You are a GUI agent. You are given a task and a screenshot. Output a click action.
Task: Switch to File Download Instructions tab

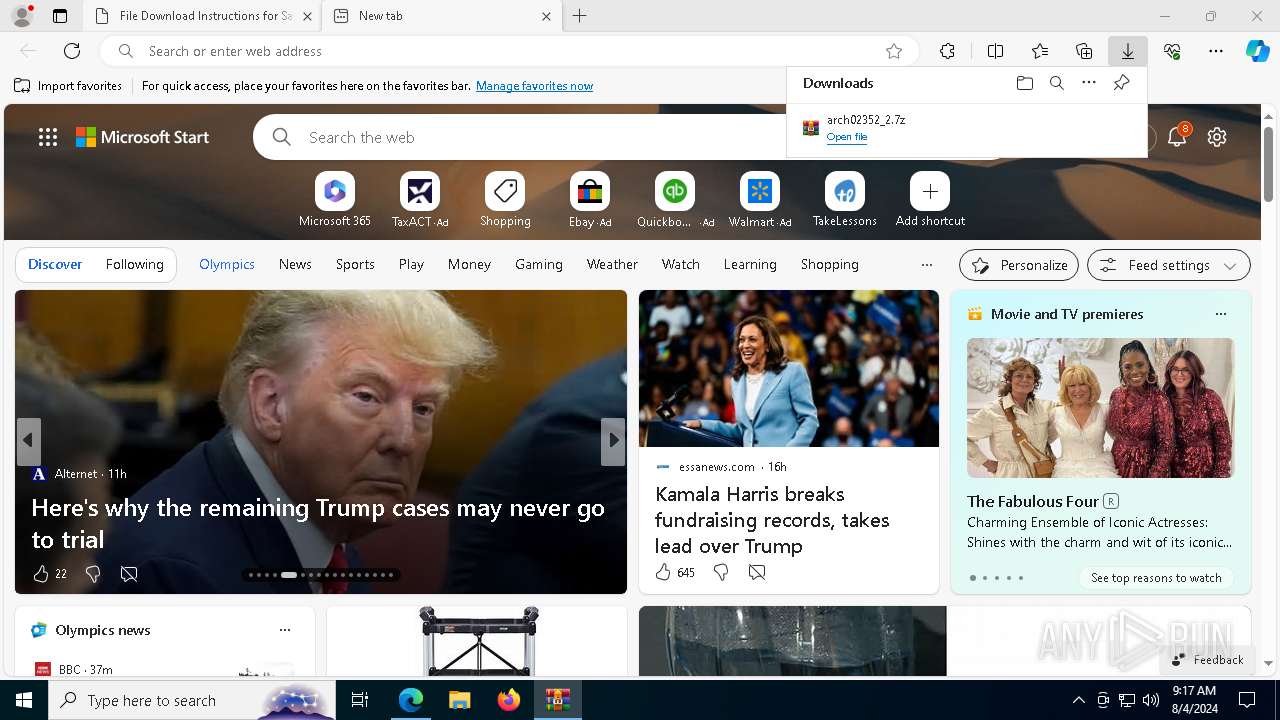click(x=203, y=16)
